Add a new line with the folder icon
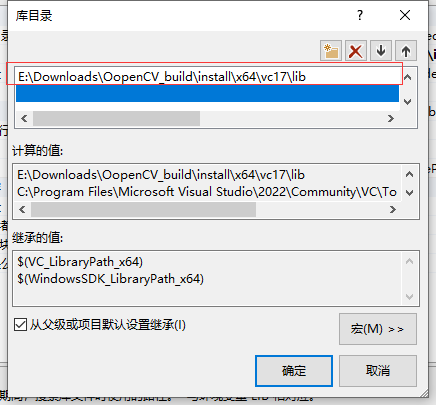The width and height of the screenshot is (436, 405). pyautogui.click(x=331, y=51)
